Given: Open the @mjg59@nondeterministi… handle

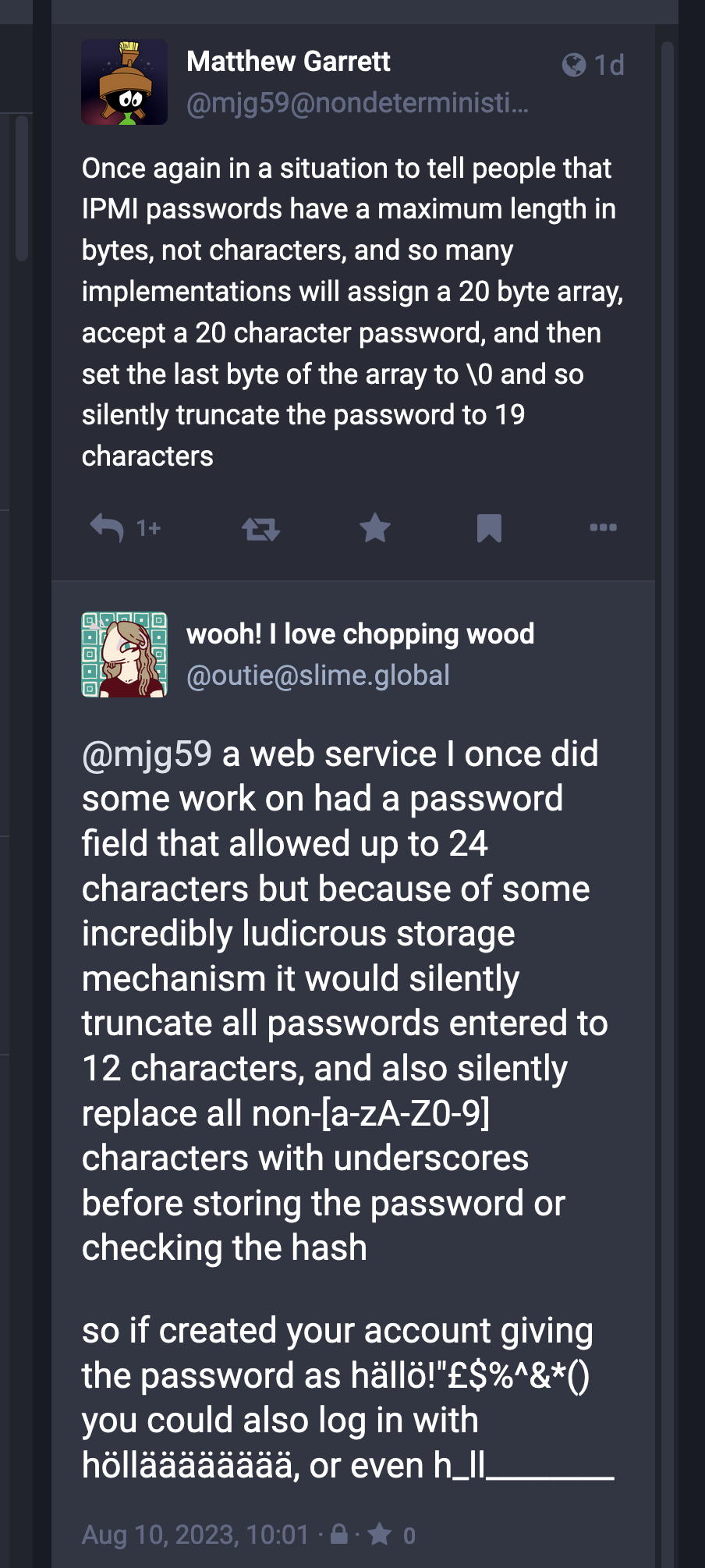Looking at the screenshot, I should tap(357, 103).
